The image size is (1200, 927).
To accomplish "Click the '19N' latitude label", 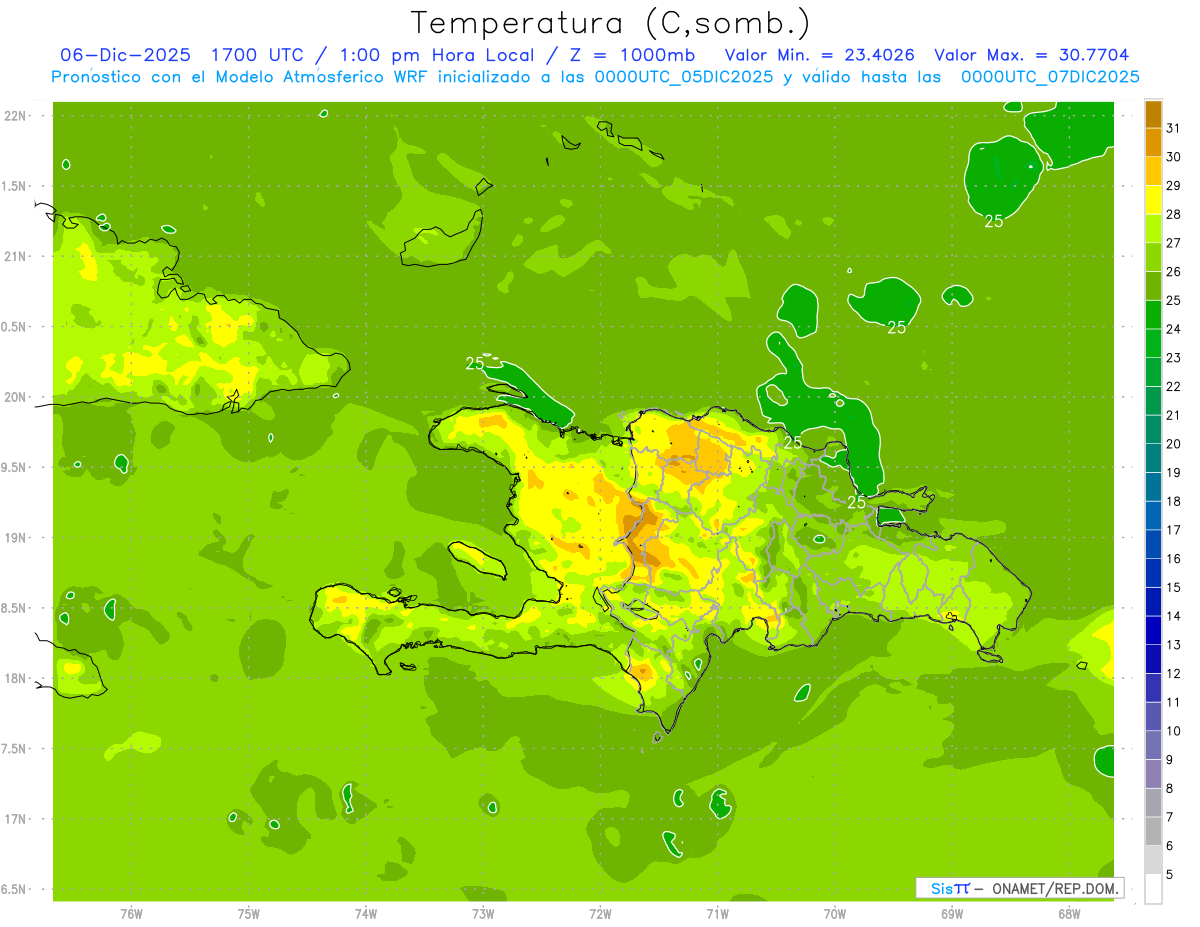I will click(x=16, y=538).
